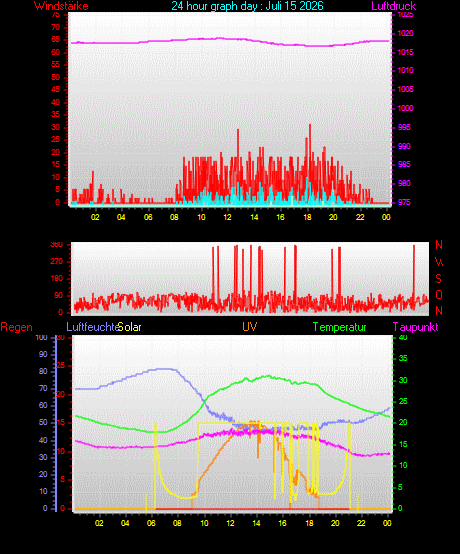460x554 pixels.
Task: Click the compass letter "O"
Action: click(x=439, y=295)
